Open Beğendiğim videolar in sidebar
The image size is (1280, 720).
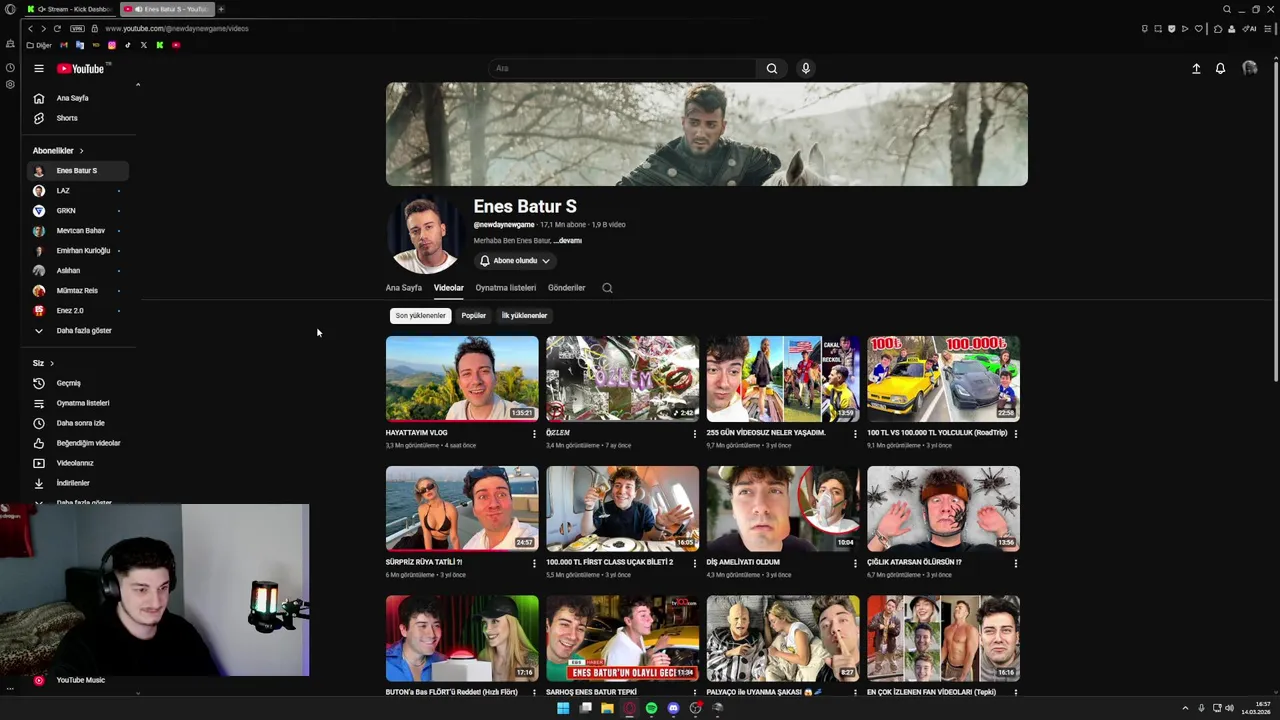[x=79, y=443]
